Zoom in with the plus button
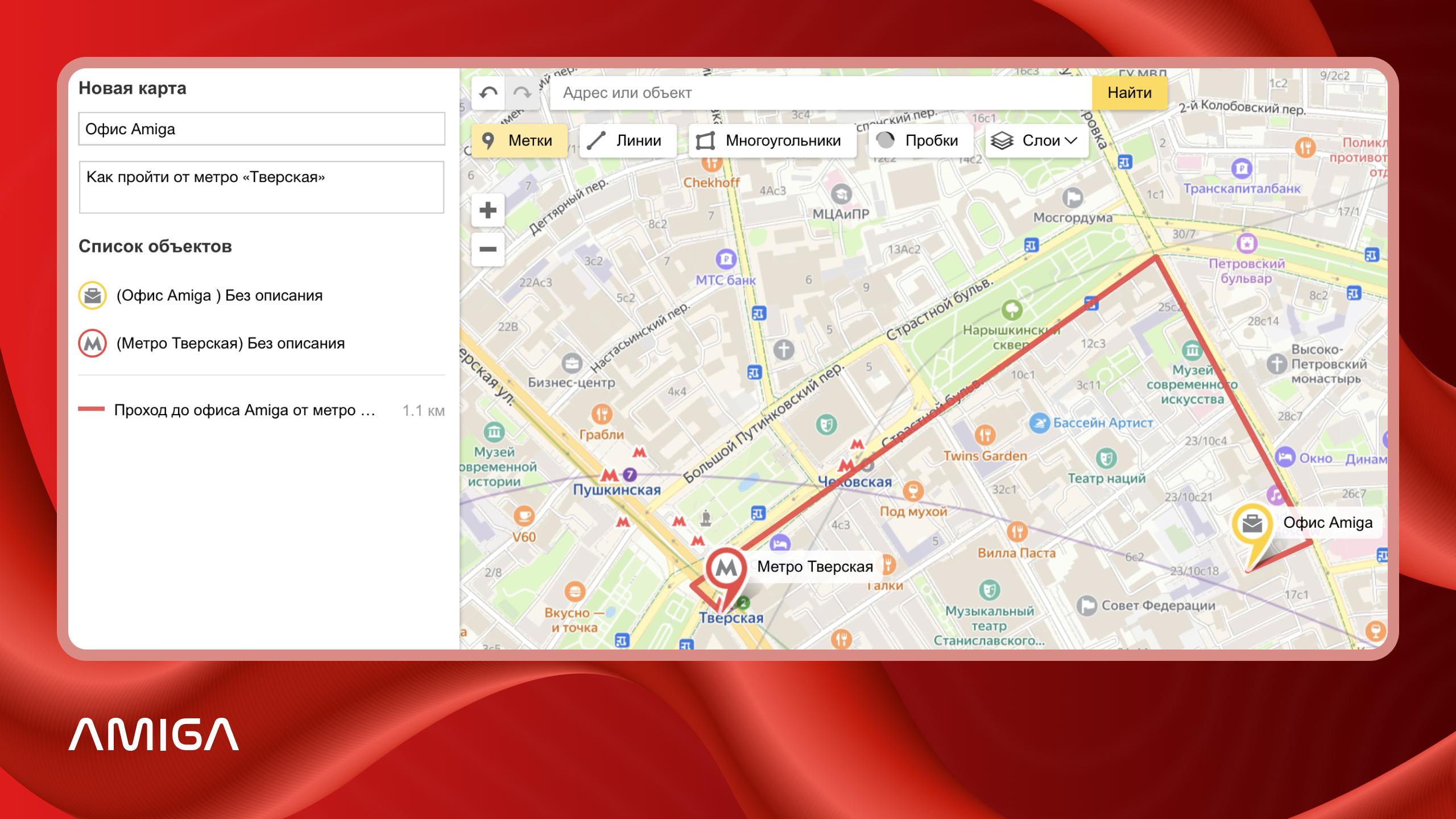 coord(488,210)
